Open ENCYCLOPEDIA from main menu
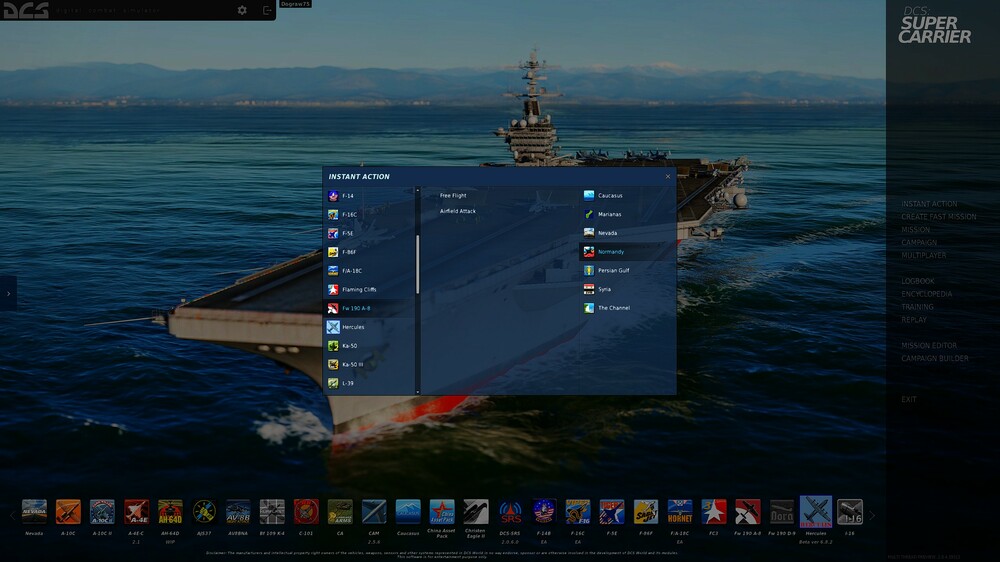The width and height of the screenshot is (1000, 562). pos(926,294)
